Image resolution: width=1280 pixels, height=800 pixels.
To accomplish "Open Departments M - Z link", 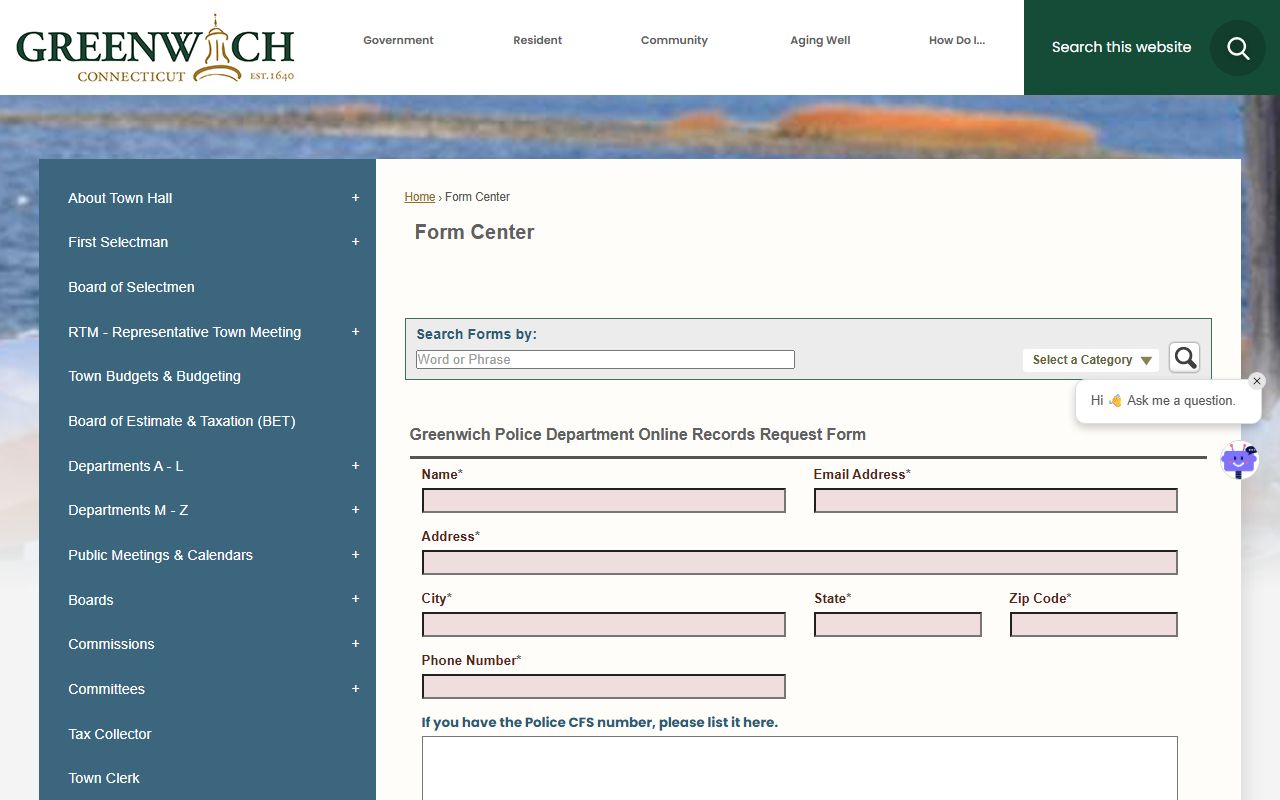I will [128, 510].
